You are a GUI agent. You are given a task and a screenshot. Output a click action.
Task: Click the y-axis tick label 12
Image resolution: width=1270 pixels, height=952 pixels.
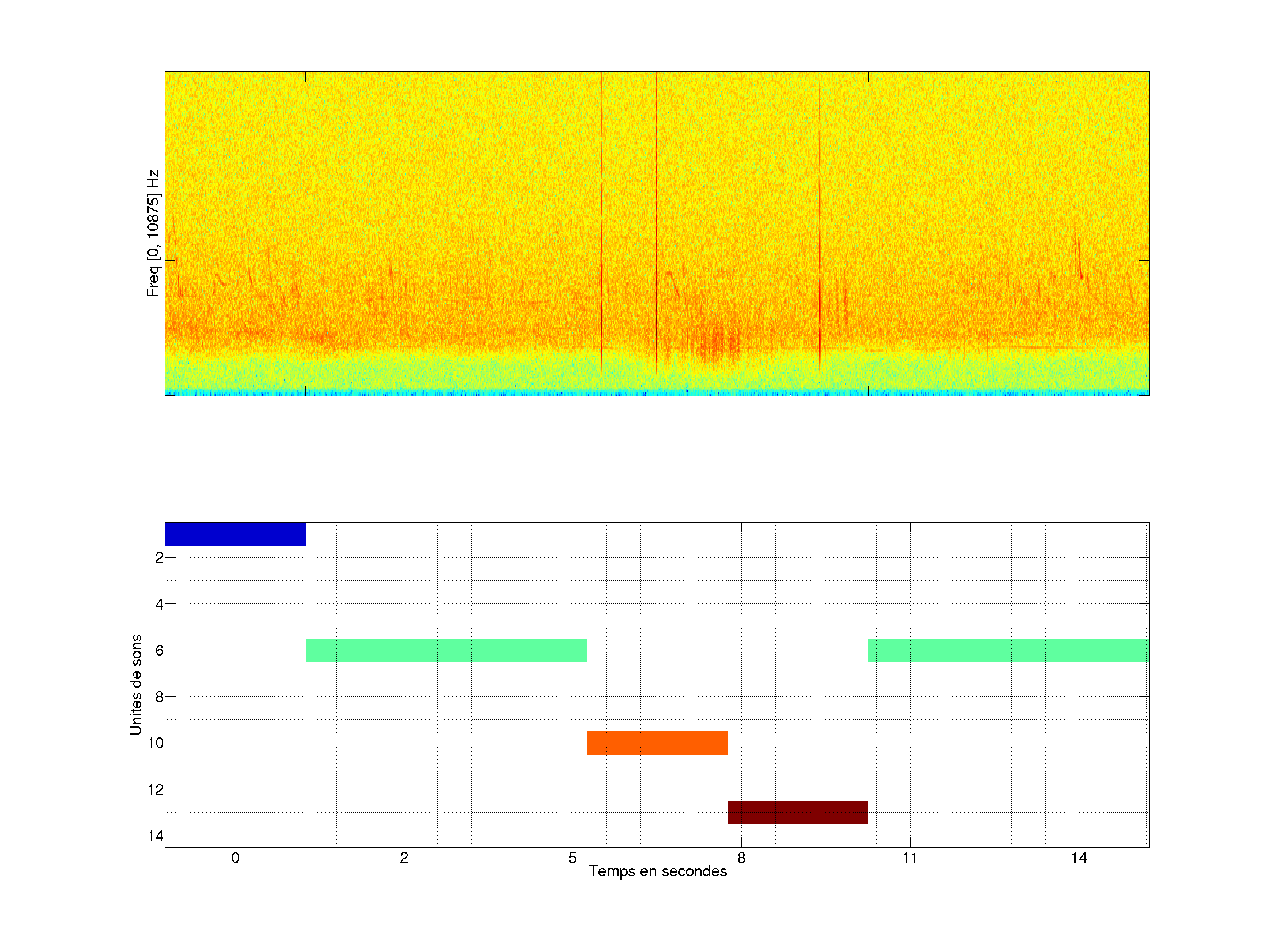[x=156, y=790]
